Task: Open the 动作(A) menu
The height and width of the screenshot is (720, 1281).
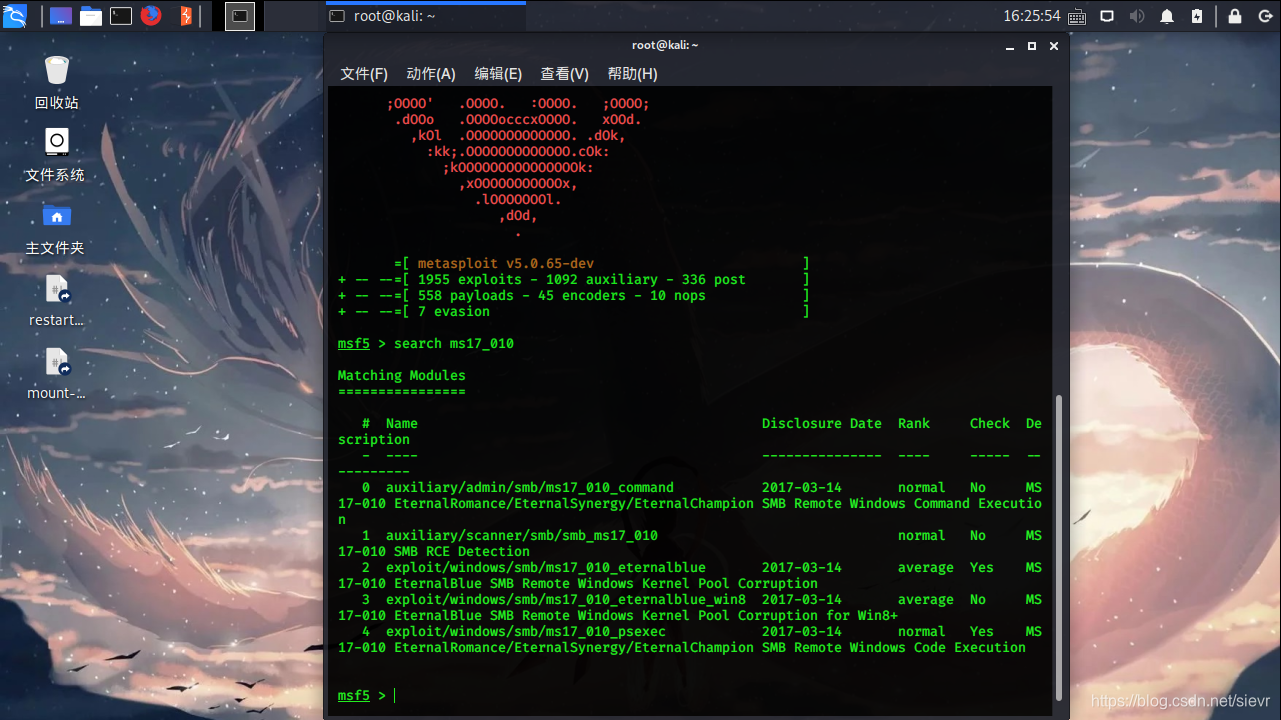Action: pyautogui.click(x=431, y=74)
